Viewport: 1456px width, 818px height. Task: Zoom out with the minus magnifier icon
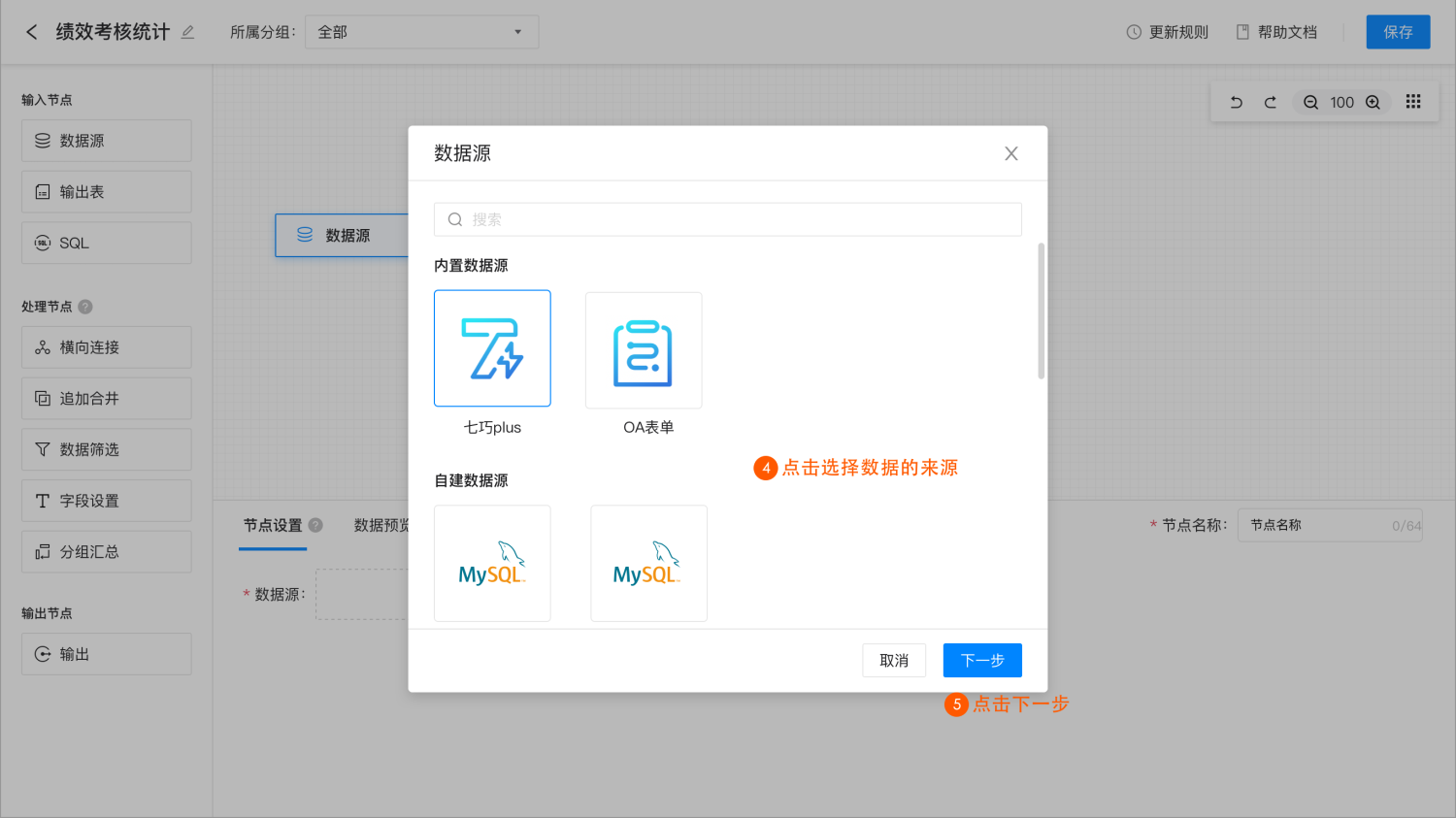click(x=1310, y=102)
